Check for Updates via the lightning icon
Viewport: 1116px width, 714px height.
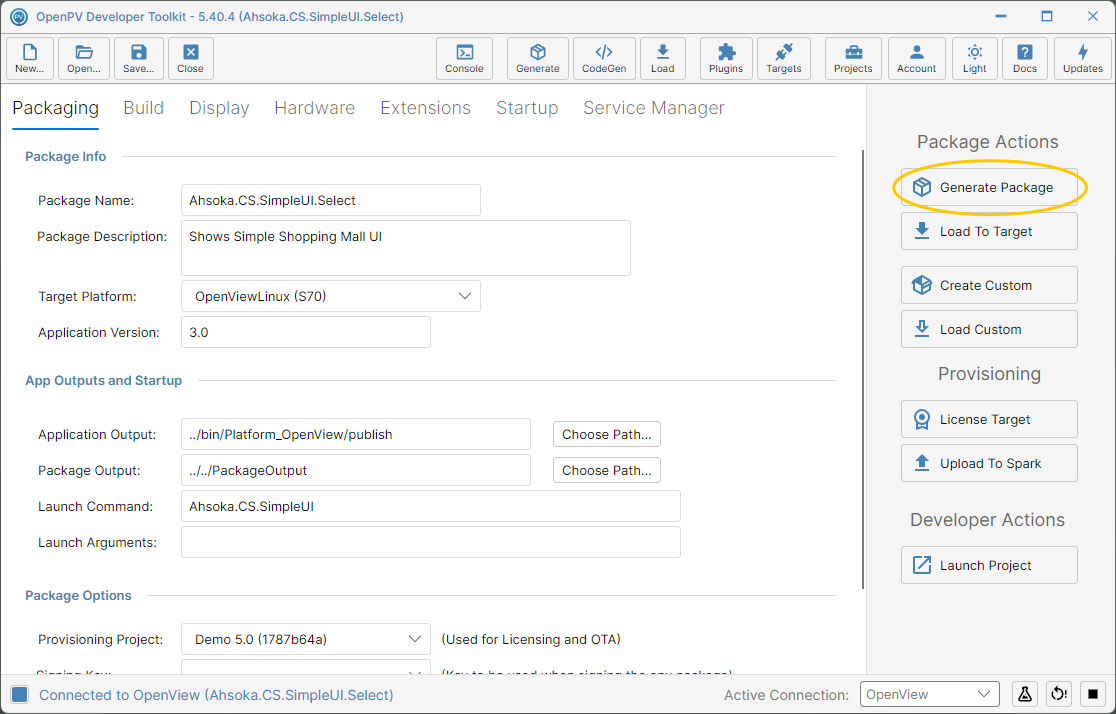[1083, 58]
